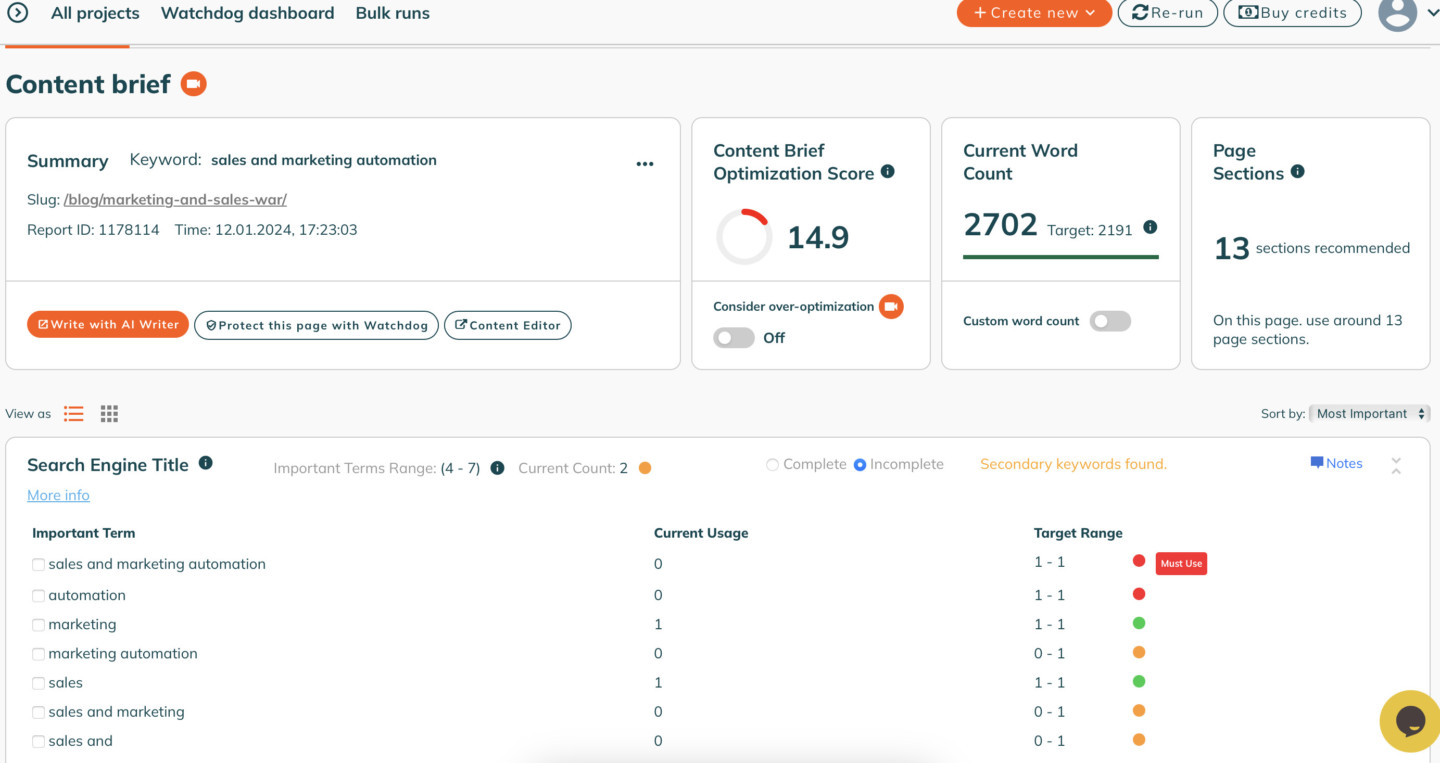Viewport: 1440px width, 763px height.
Task: Show info icon beside Search Engine Title
Action: click(x=205, y=463)
